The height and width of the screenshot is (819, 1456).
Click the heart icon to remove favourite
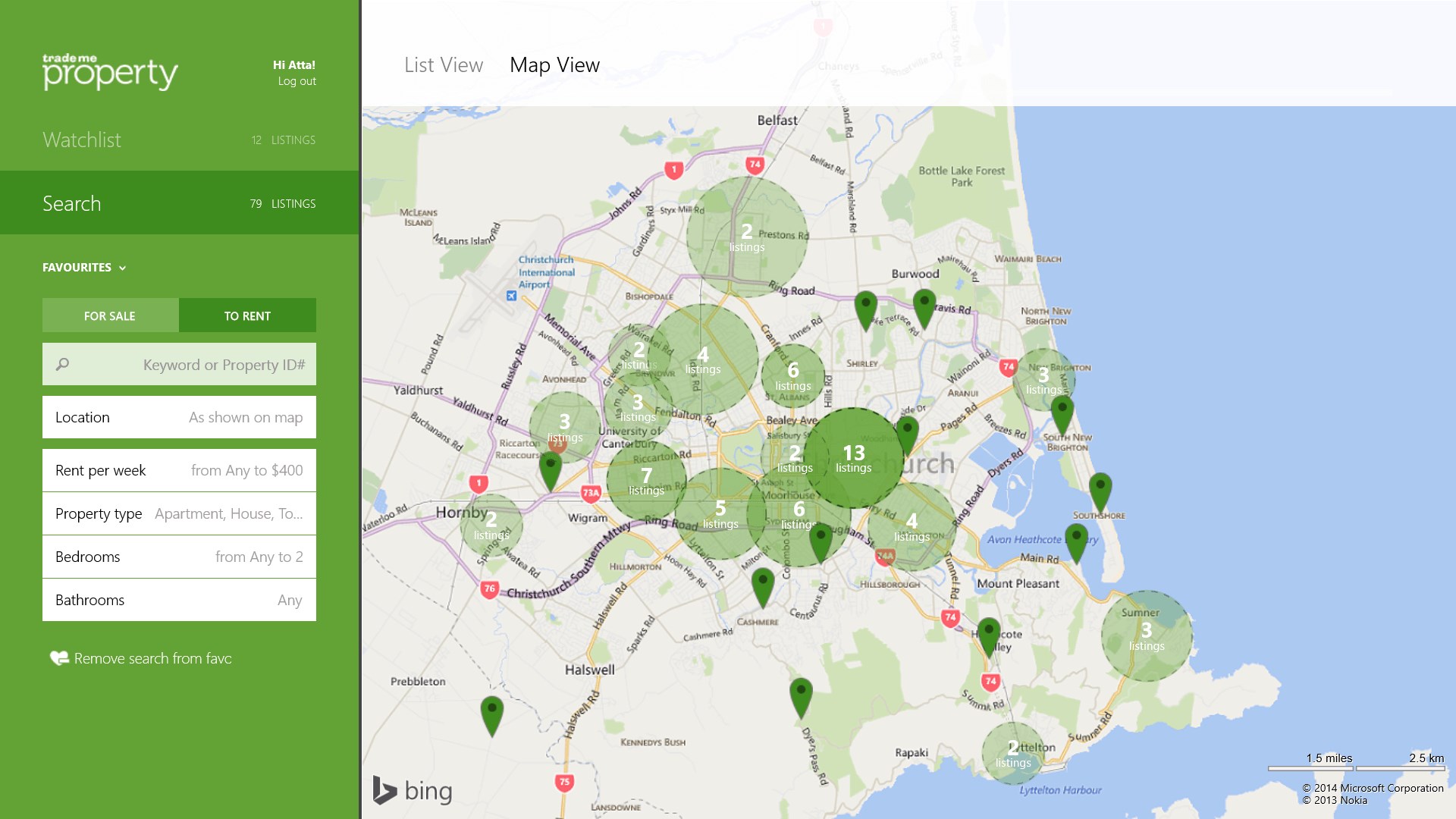58,658
